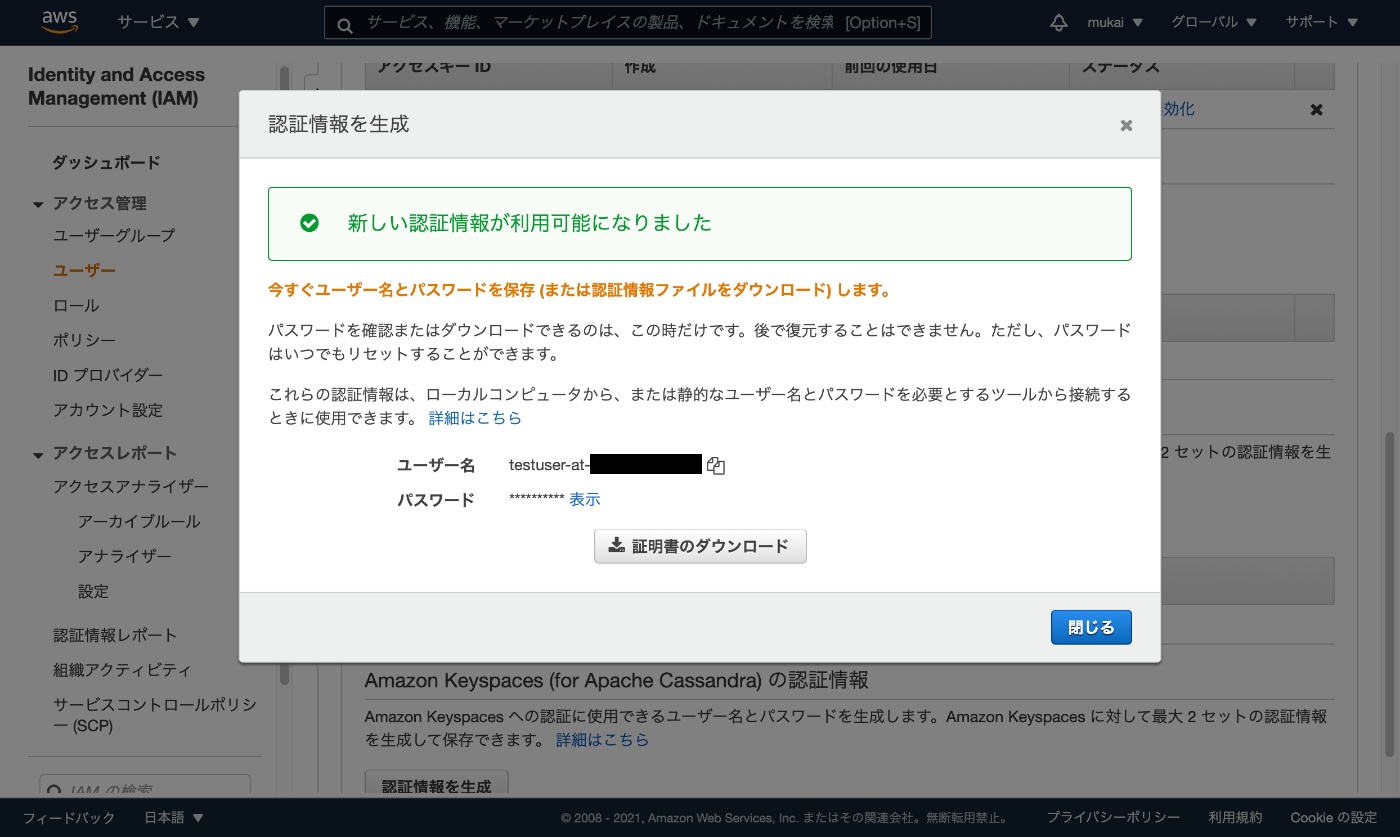Open ID プロバイダー in the sidebar
1400x837 pixels.
108,375
